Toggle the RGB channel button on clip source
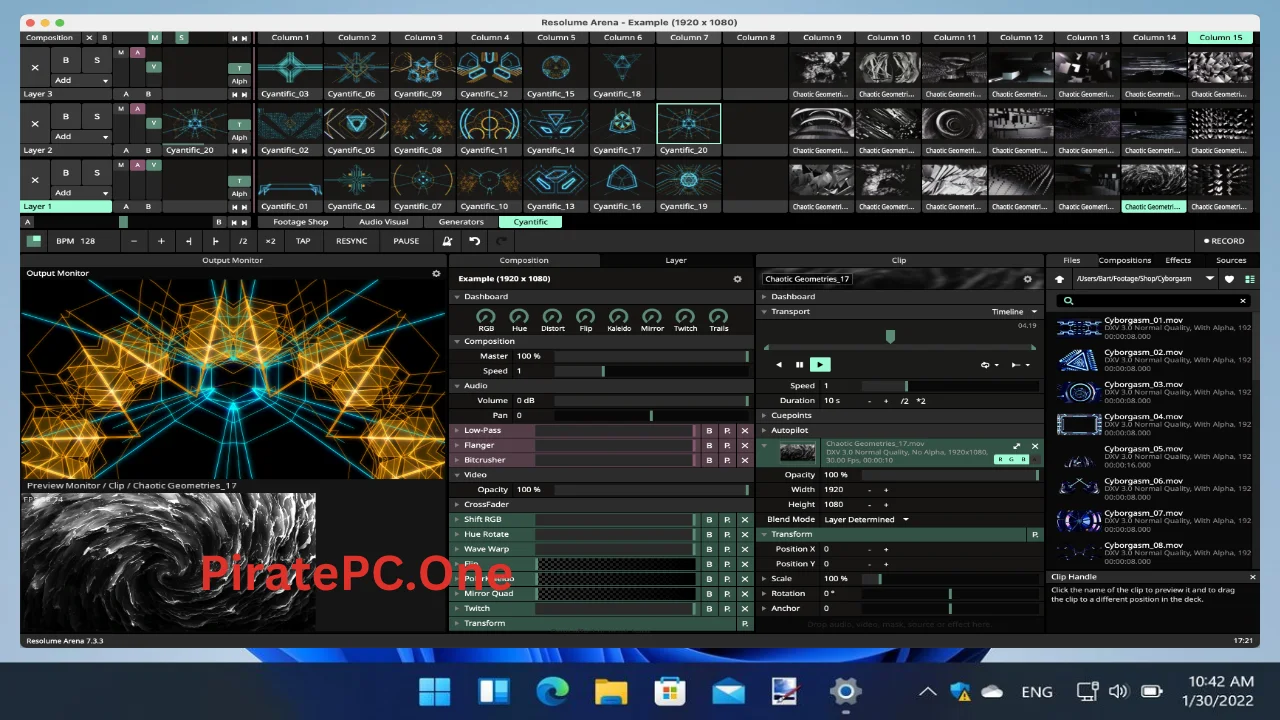 click(x=1011, y=459)
